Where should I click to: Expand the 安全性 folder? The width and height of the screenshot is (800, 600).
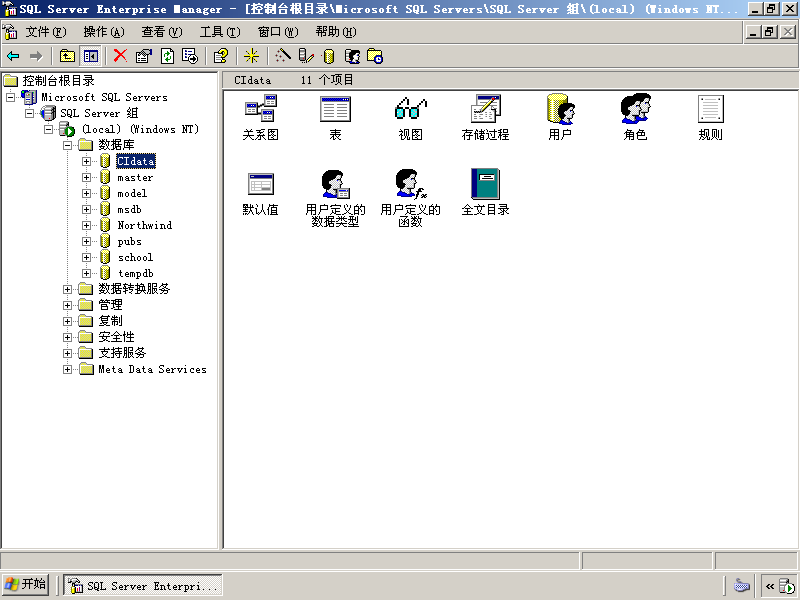pos(67,337)
